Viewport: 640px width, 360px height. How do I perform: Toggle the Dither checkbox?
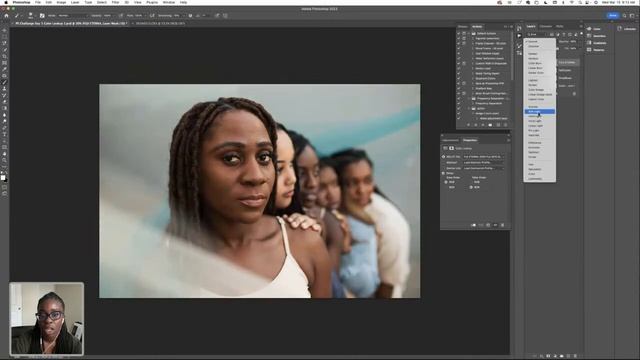444,173
